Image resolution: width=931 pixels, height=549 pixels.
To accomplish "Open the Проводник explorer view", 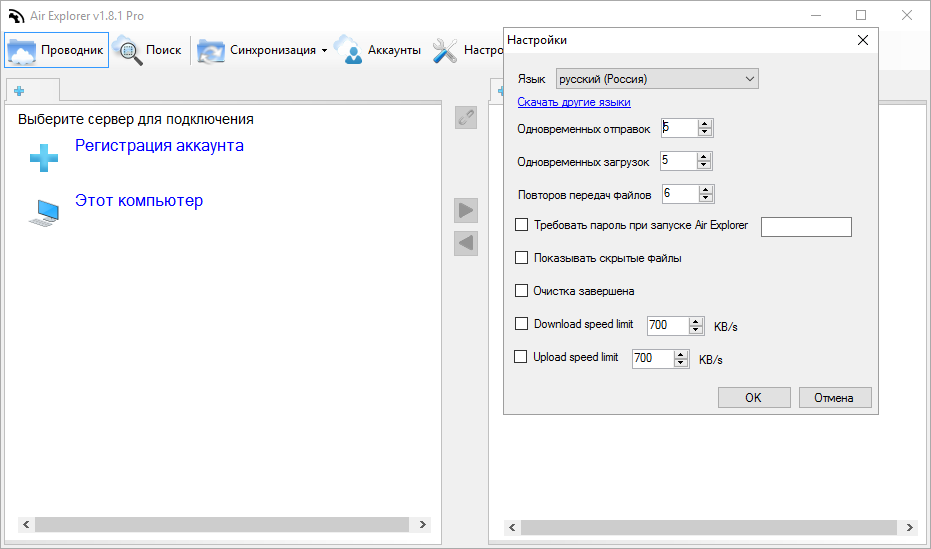I will point(57,50).
